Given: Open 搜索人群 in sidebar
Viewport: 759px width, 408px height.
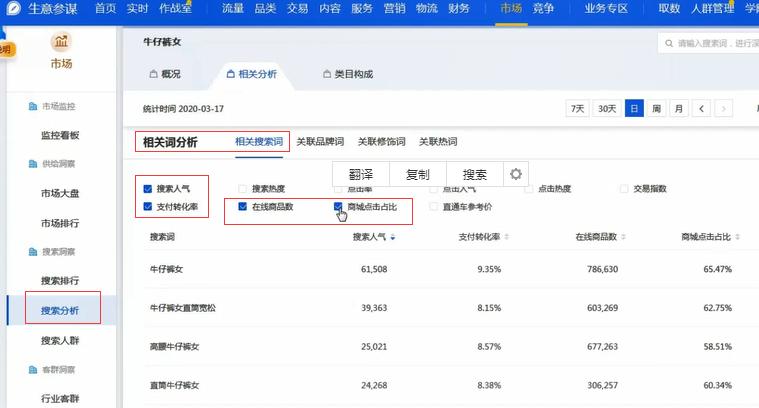Looking at the screenshot, I should pyautogui.click(x=60, y=341).
